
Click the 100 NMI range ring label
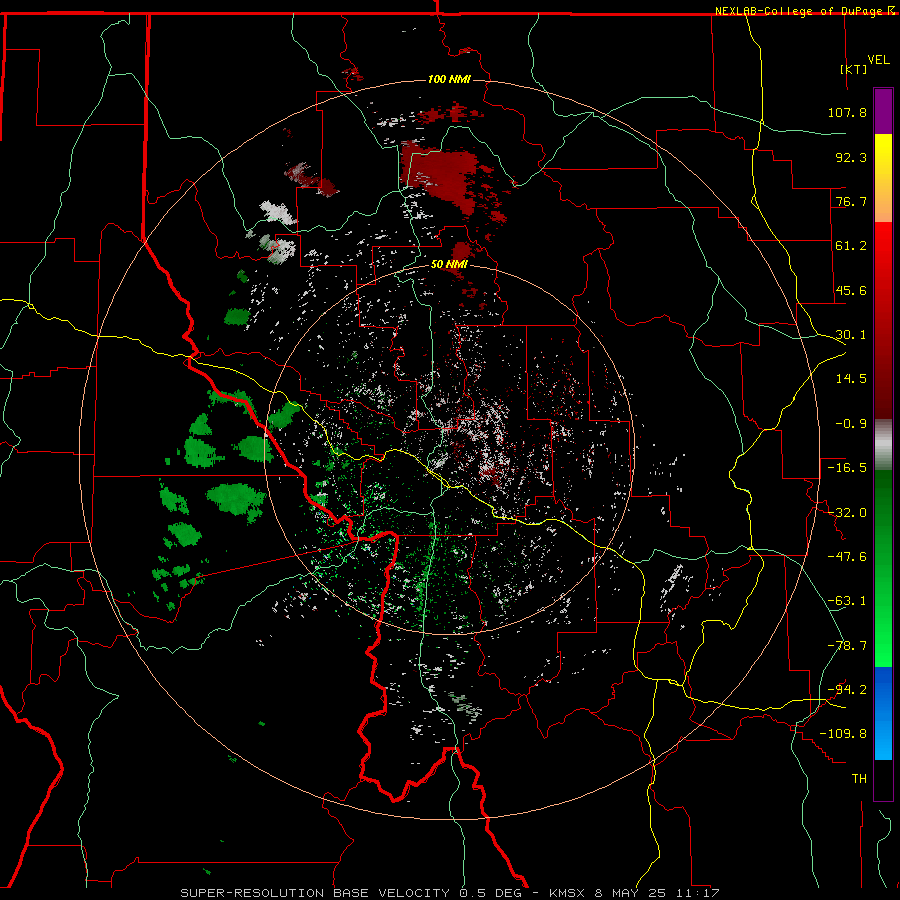(x=449, y=79)
